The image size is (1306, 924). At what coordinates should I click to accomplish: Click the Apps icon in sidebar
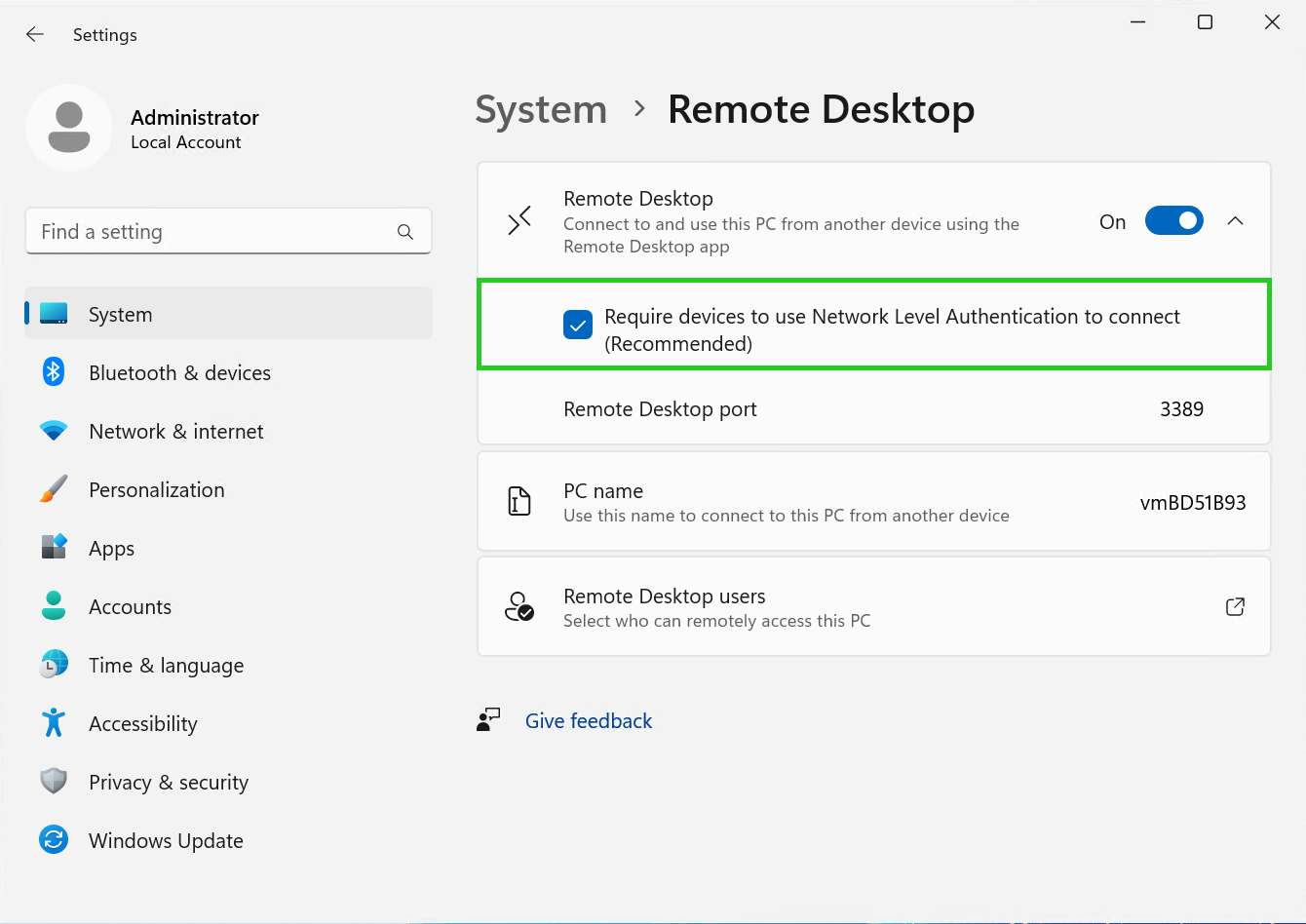click(53, 548)
